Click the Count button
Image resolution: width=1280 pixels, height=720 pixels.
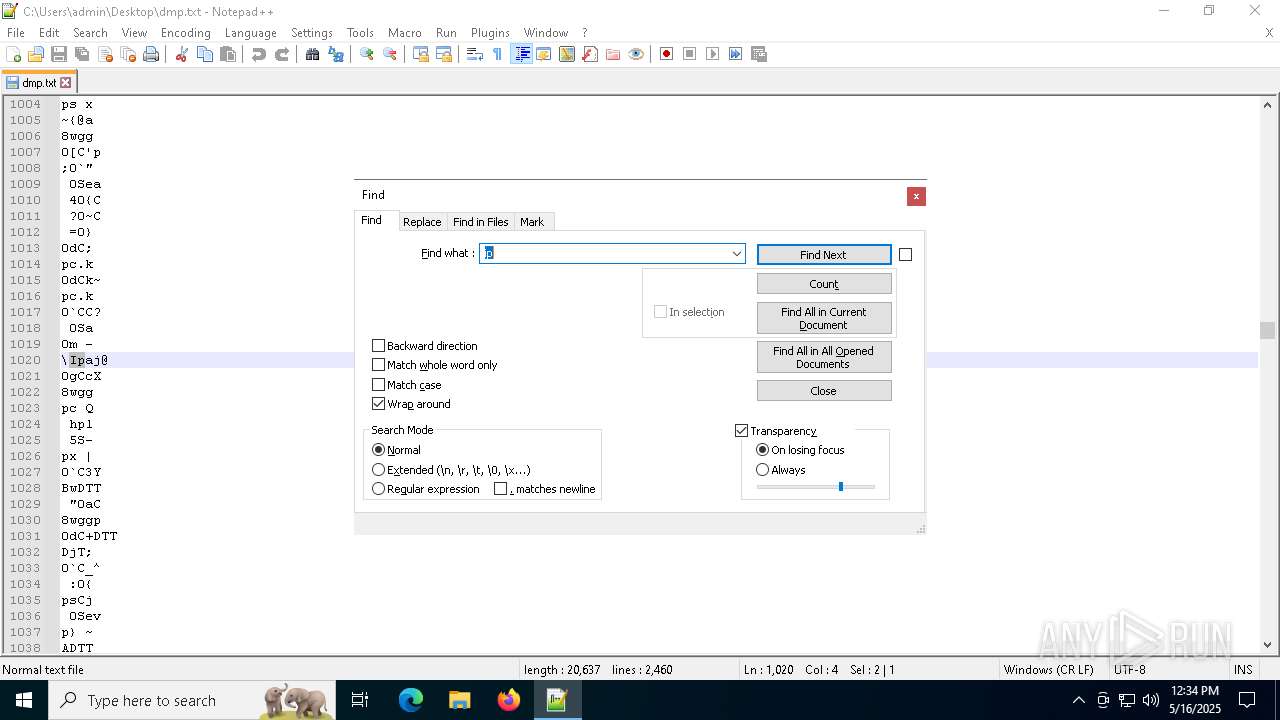(824, 284)
